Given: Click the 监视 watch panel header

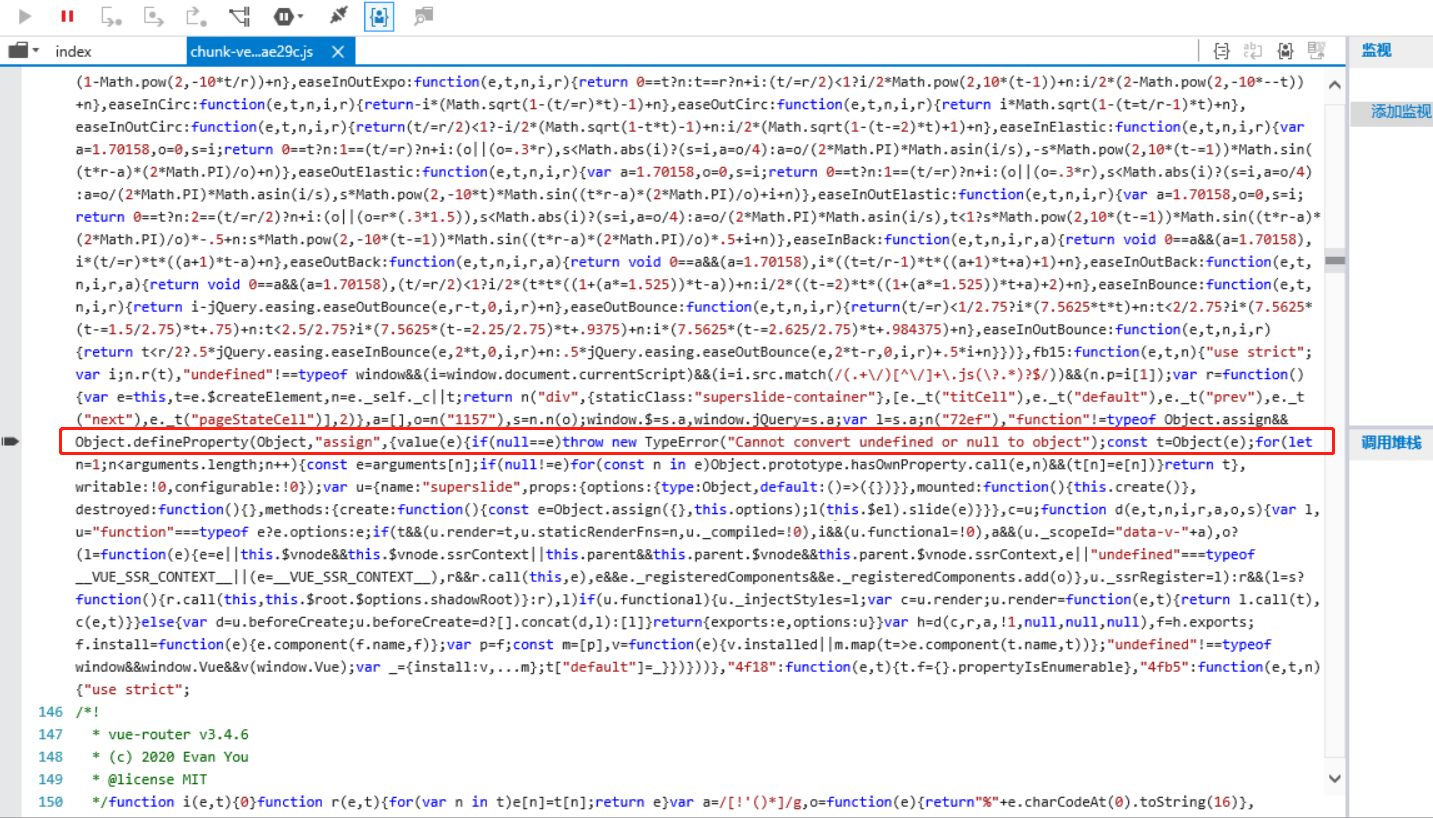Looking at the screenshot, I should [x=1377, y=50].
